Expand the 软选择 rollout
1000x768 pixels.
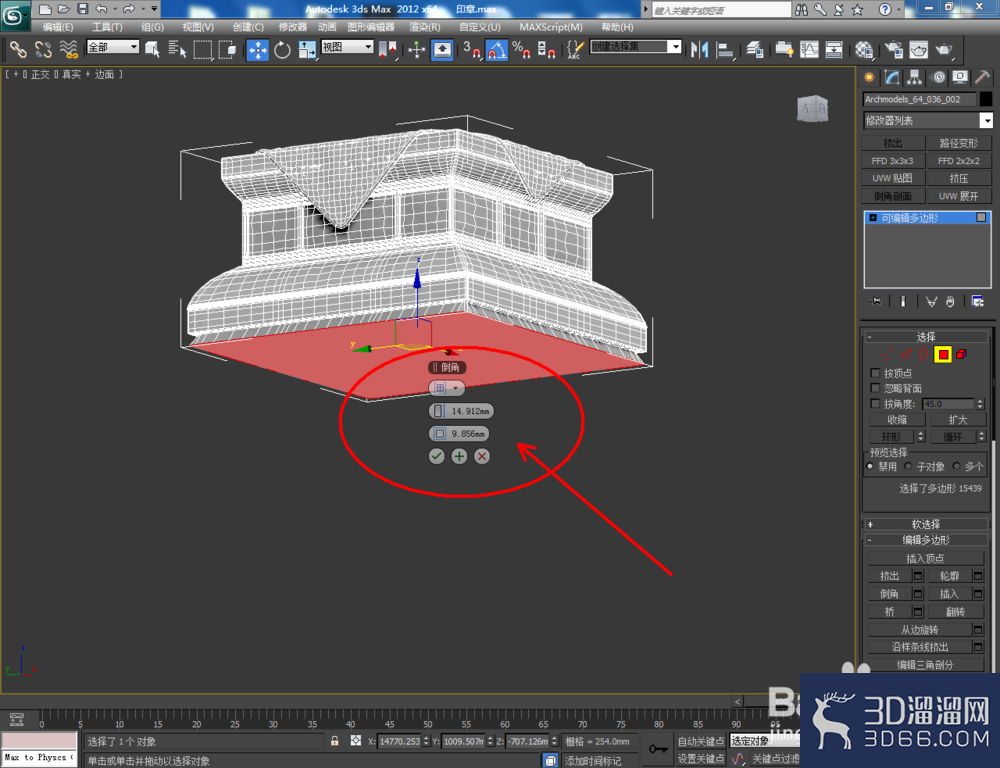pyautogui.click(x=925, y=524)
